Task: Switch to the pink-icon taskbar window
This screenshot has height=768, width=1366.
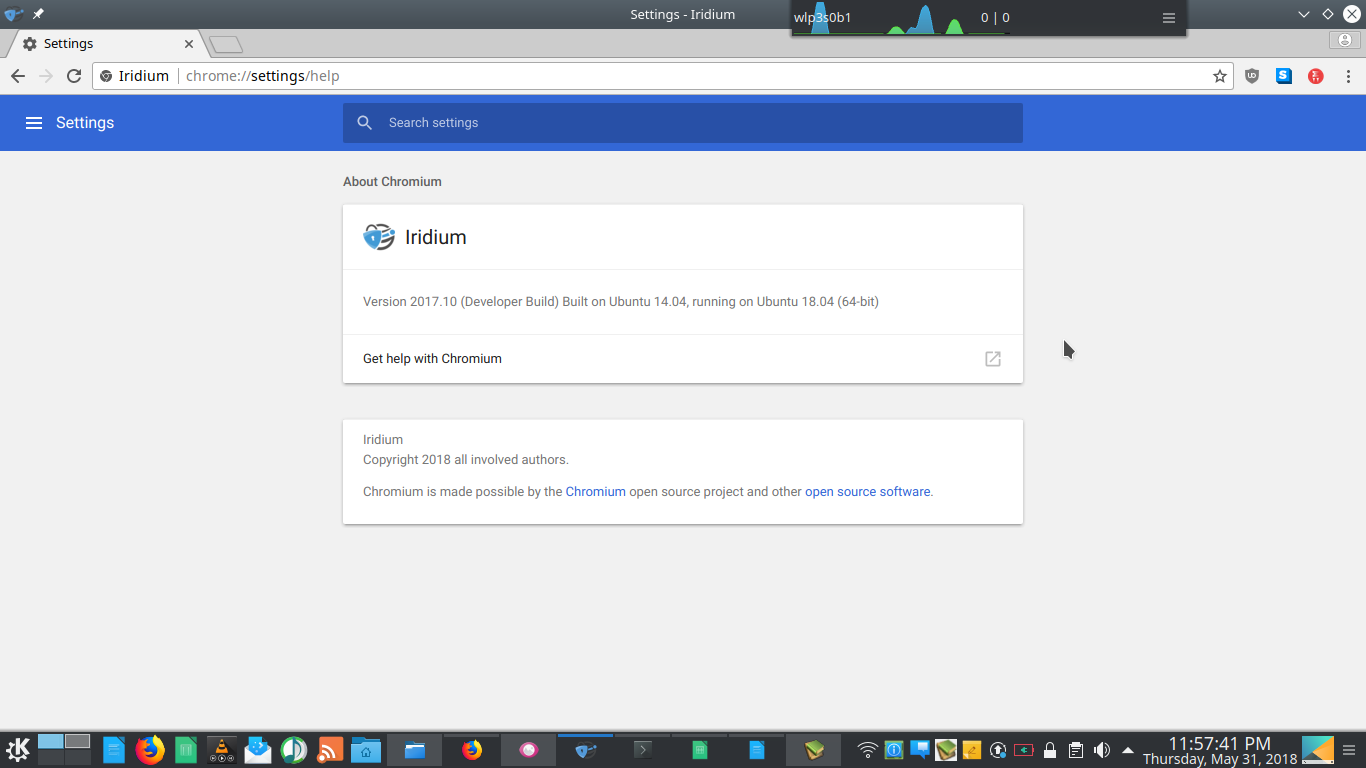Action: [529, 750]
